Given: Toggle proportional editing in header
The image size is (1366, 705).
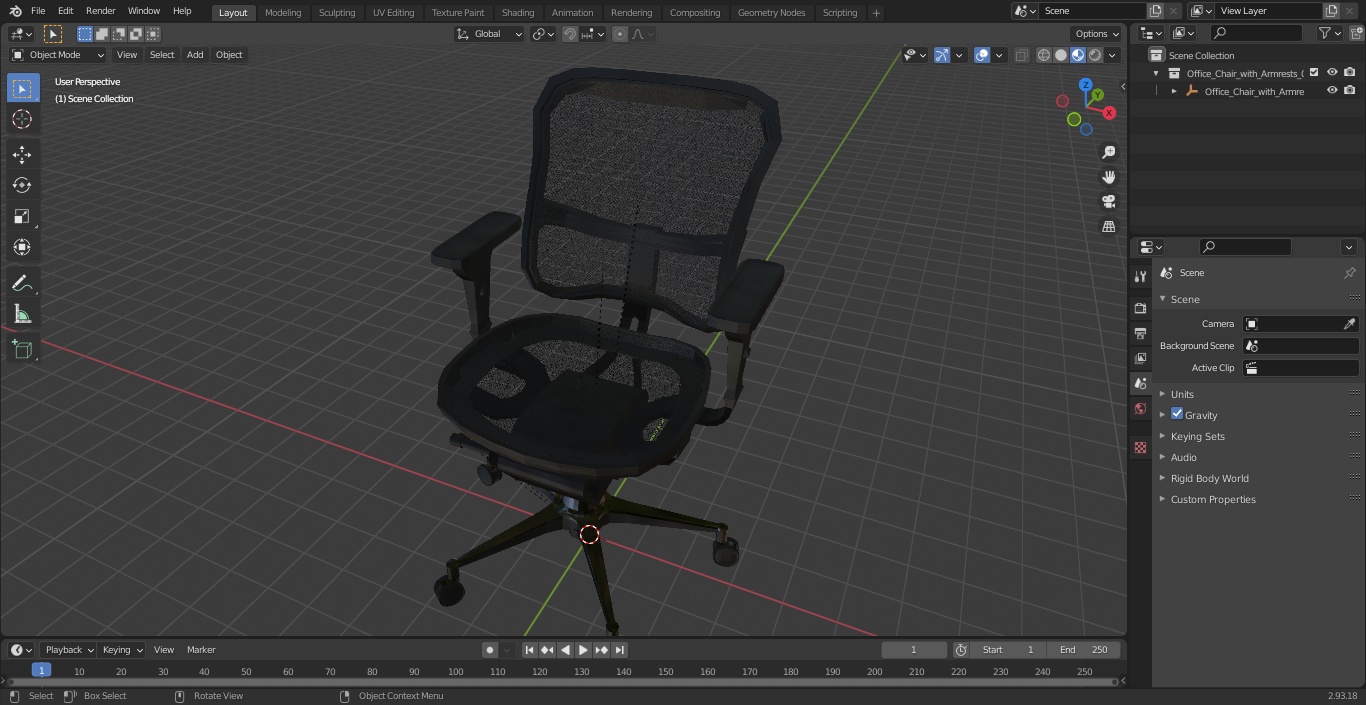Looking at the screenshot, I should [620, 34].
